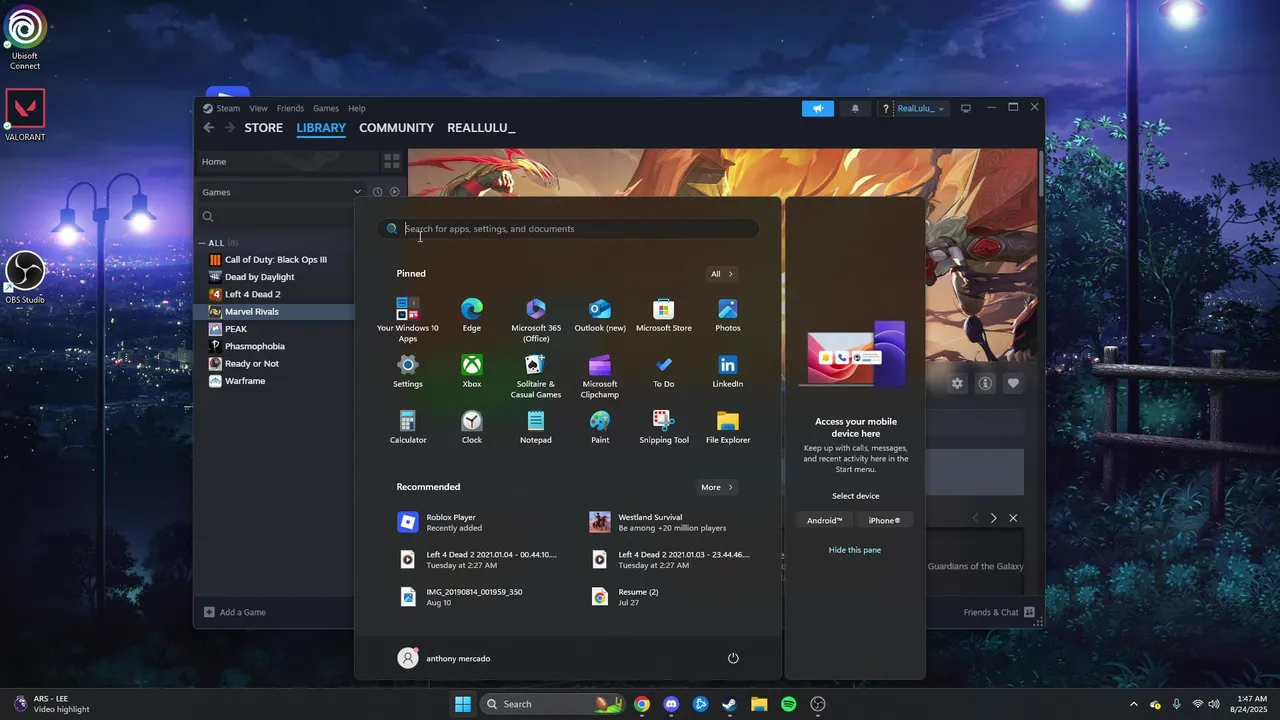Open Chrome from the taskbar
This screenshot has height=720, width=1280.
click(x=642, y=704)
